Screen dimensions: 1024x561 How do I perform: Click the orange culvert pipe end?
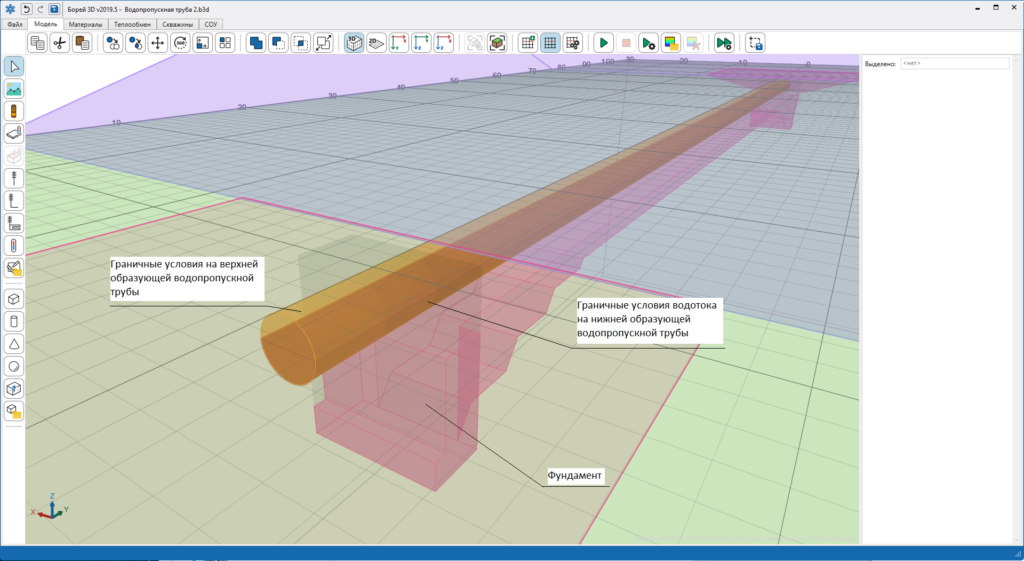click(287, 349)
